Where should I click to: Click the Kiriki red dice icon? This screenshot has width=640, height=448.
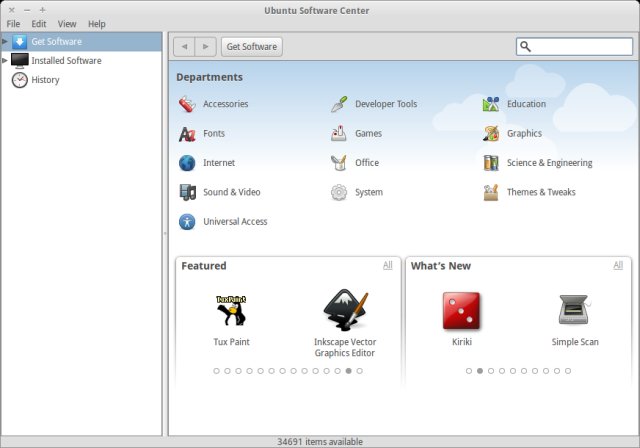tap(461, 311)
